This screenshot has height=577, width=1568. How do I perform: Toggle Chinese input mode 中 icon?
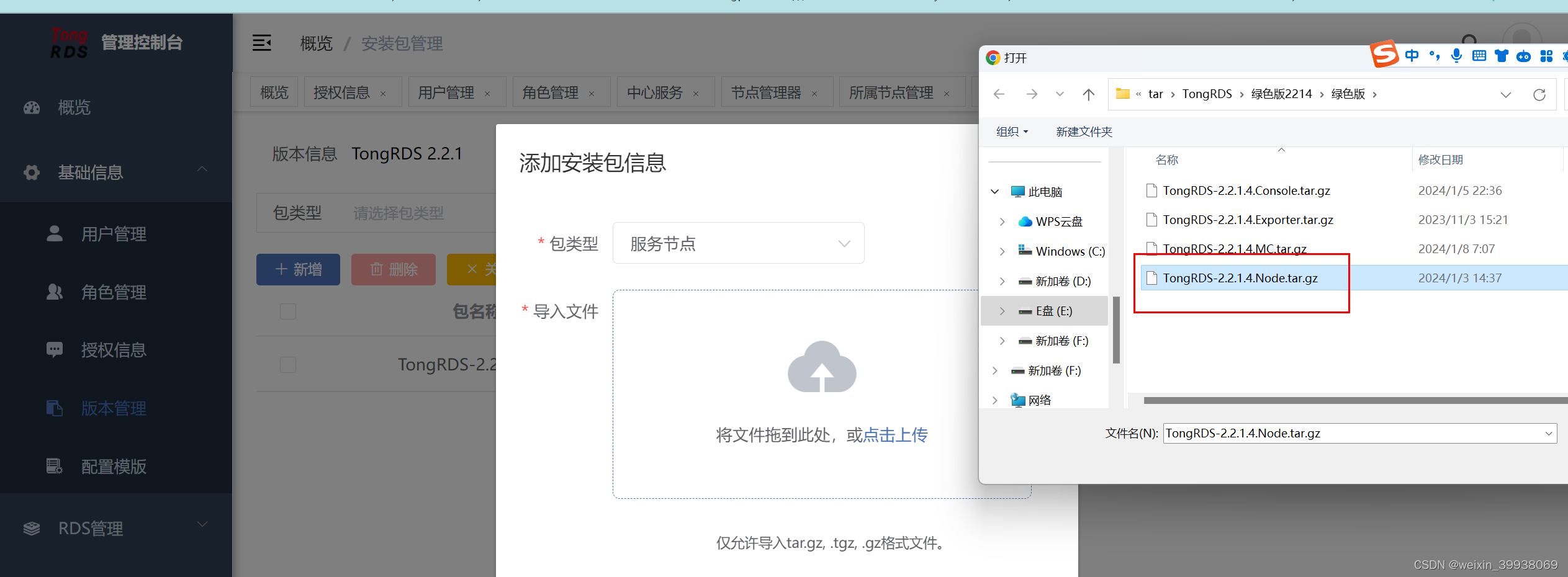1412,56
